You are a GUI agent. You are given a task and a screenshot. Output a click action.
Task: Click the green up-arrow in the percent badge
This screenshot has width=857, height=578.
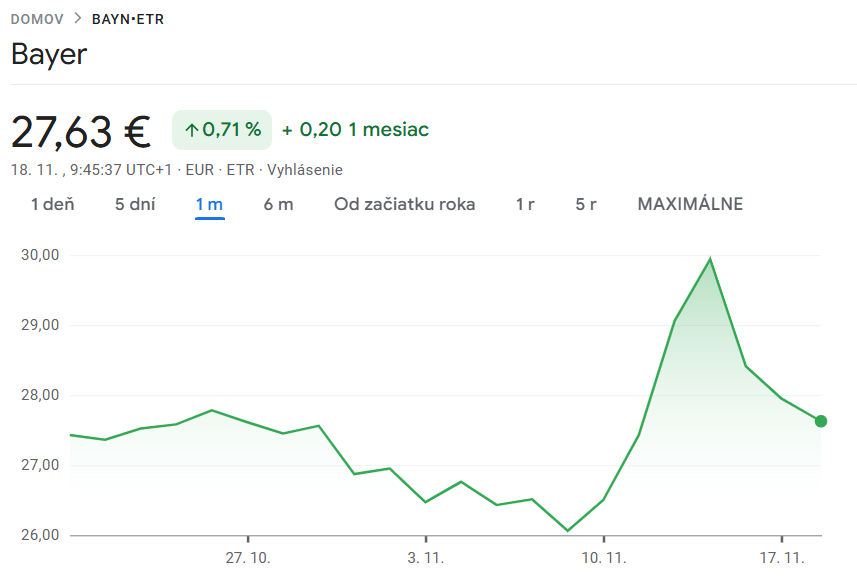pos(191,130)
